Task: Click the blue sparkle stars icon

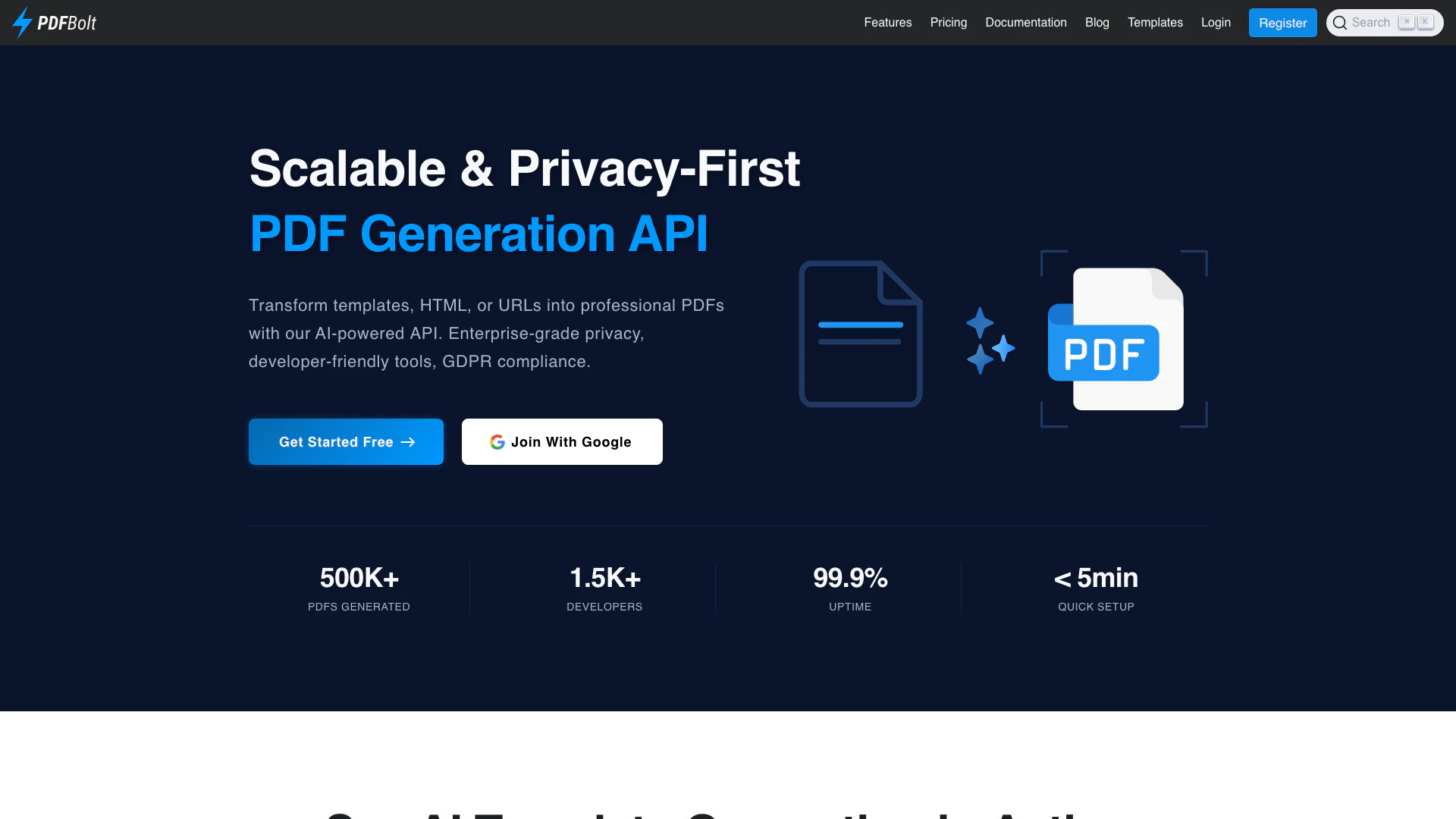Action: pyautogui.click(x=990, y=340)
